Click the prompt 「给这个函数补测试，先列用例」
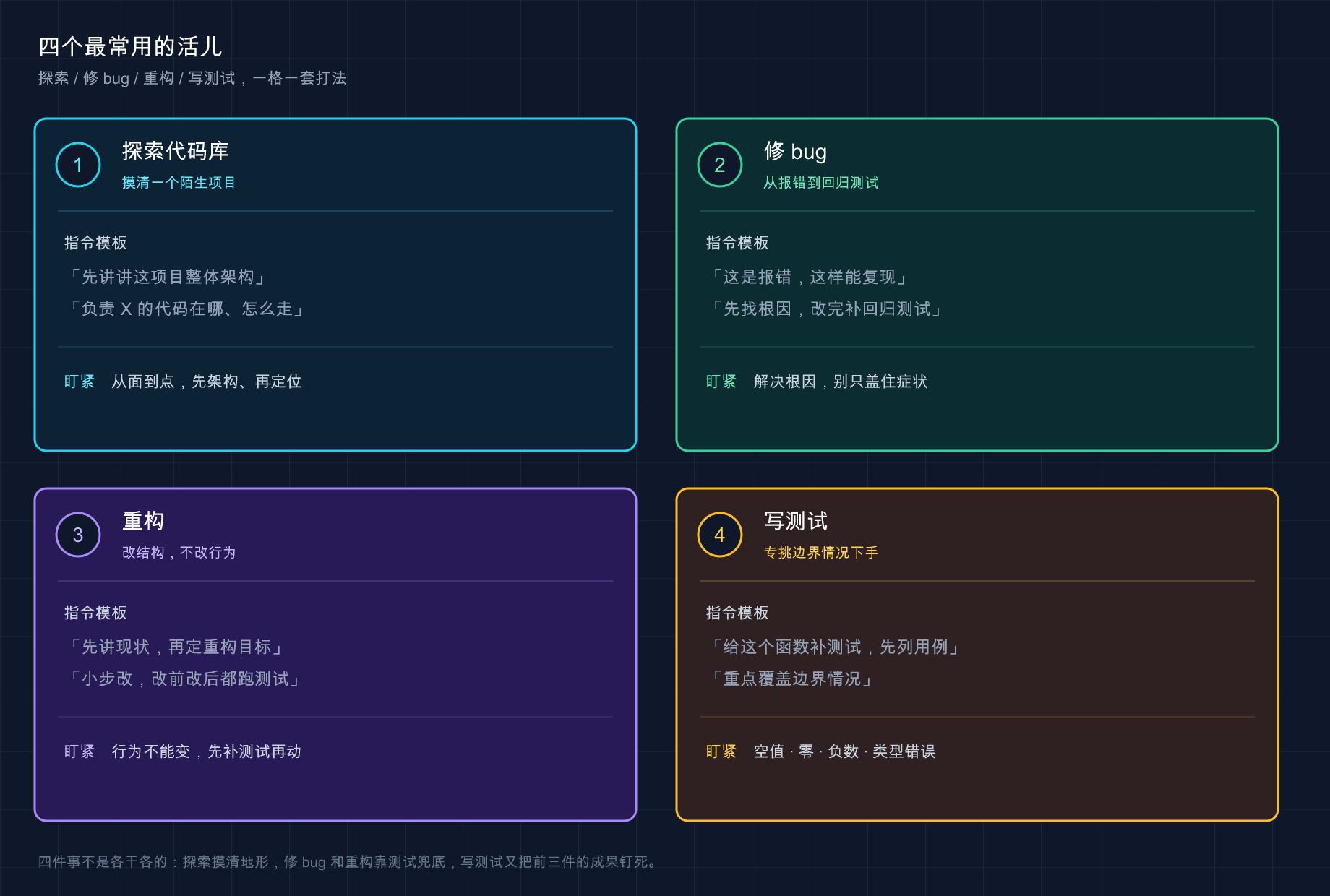This screenshot has height=896, width=1330. pyautogui.click(x=836, y=647)
